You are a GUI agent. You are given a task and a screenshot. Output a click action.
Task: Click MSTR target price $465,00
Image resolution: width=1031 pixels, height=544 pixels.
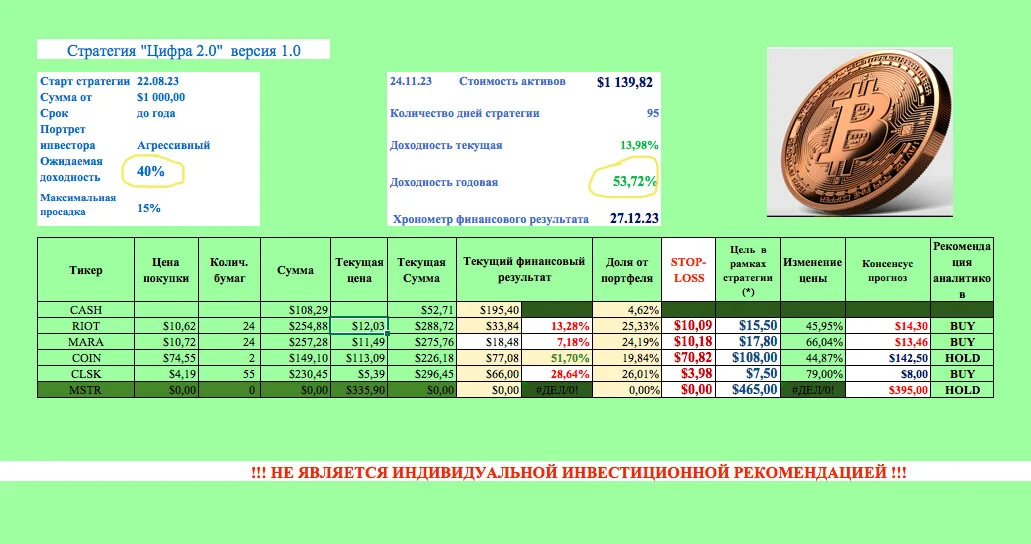coord(748,389)
